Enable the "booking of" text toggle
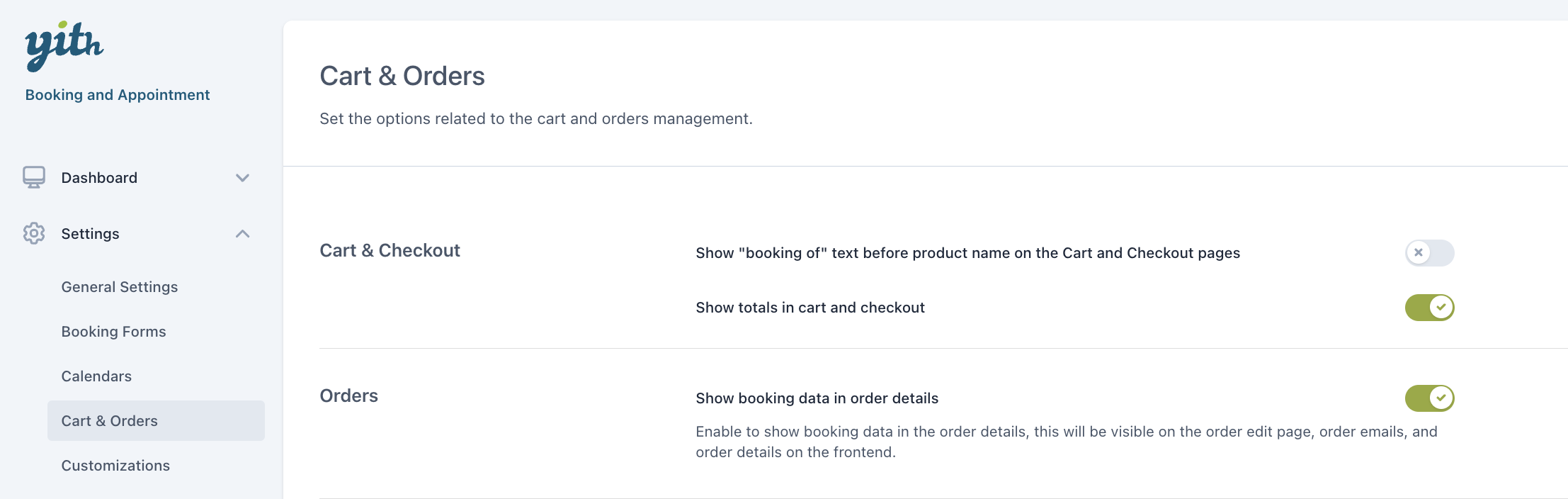Viewport: 1568px width, 499px height. (1429, 253)
